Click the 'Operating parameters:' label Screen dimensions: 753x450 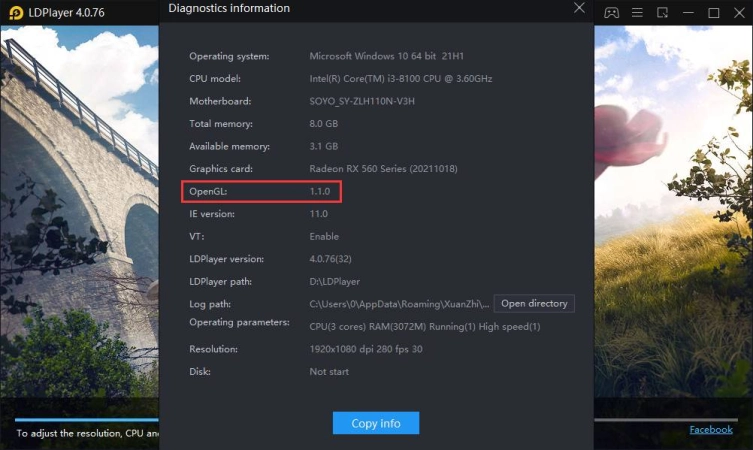[x=239, y=322]
